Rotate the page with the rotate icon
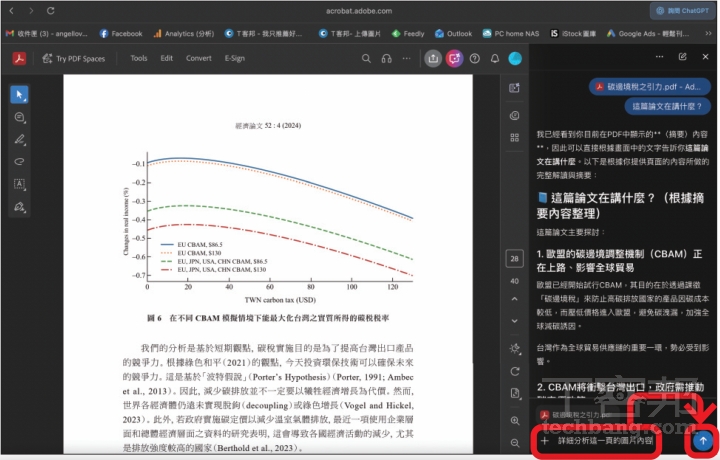This screenshot has width=720, height=460. tap(515, 371)
